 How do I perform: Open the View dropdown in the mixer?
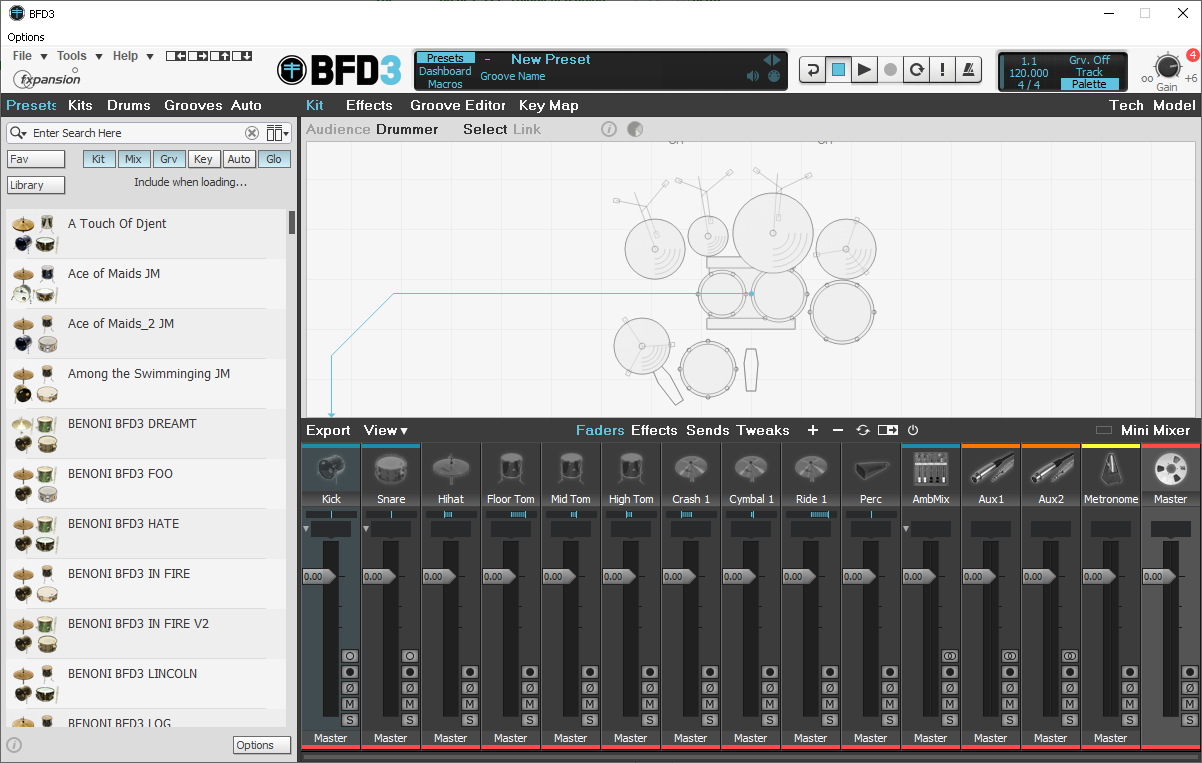386,430
